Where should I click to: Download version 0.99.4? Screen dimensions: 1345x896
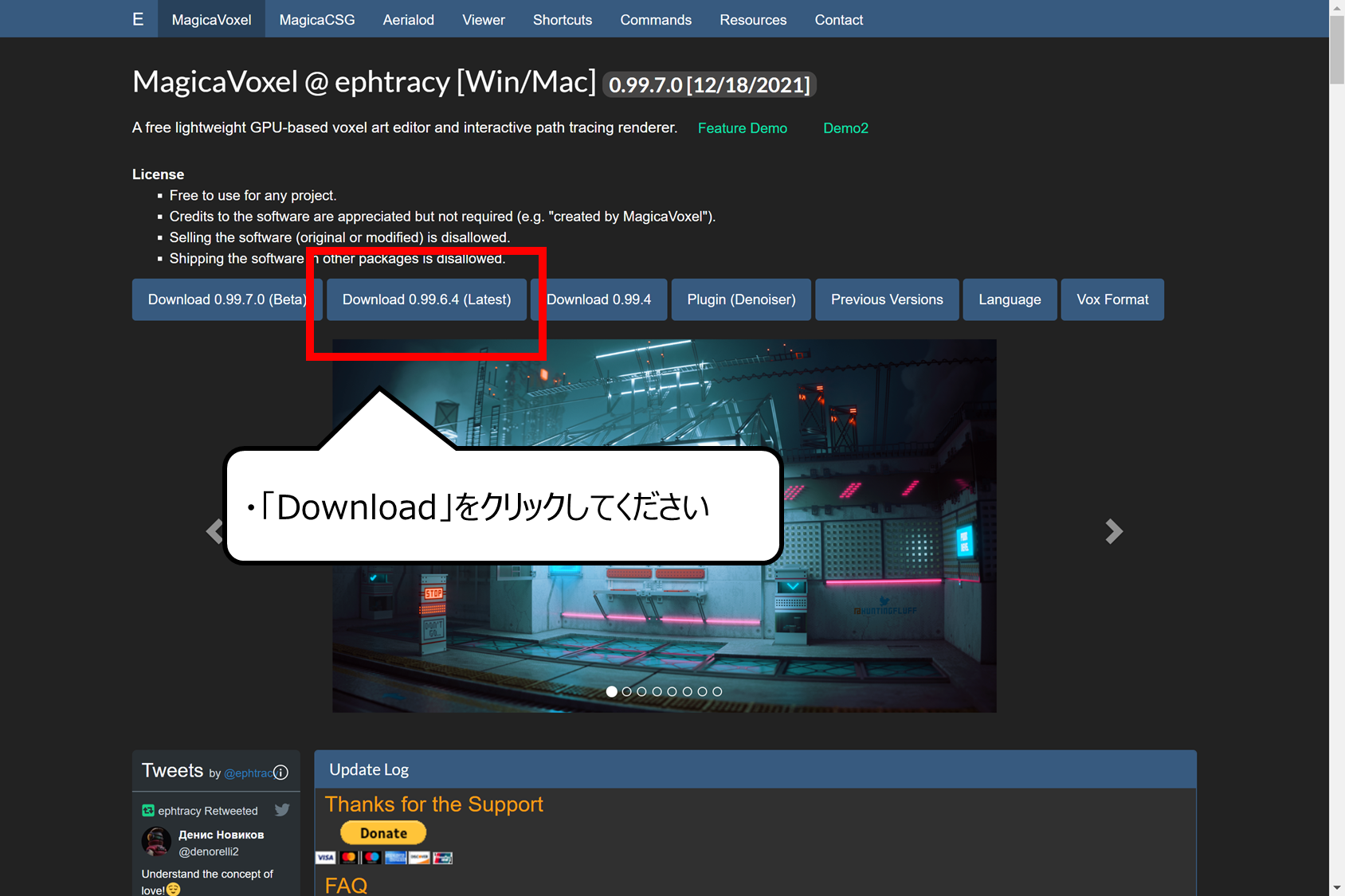point(599,299)
